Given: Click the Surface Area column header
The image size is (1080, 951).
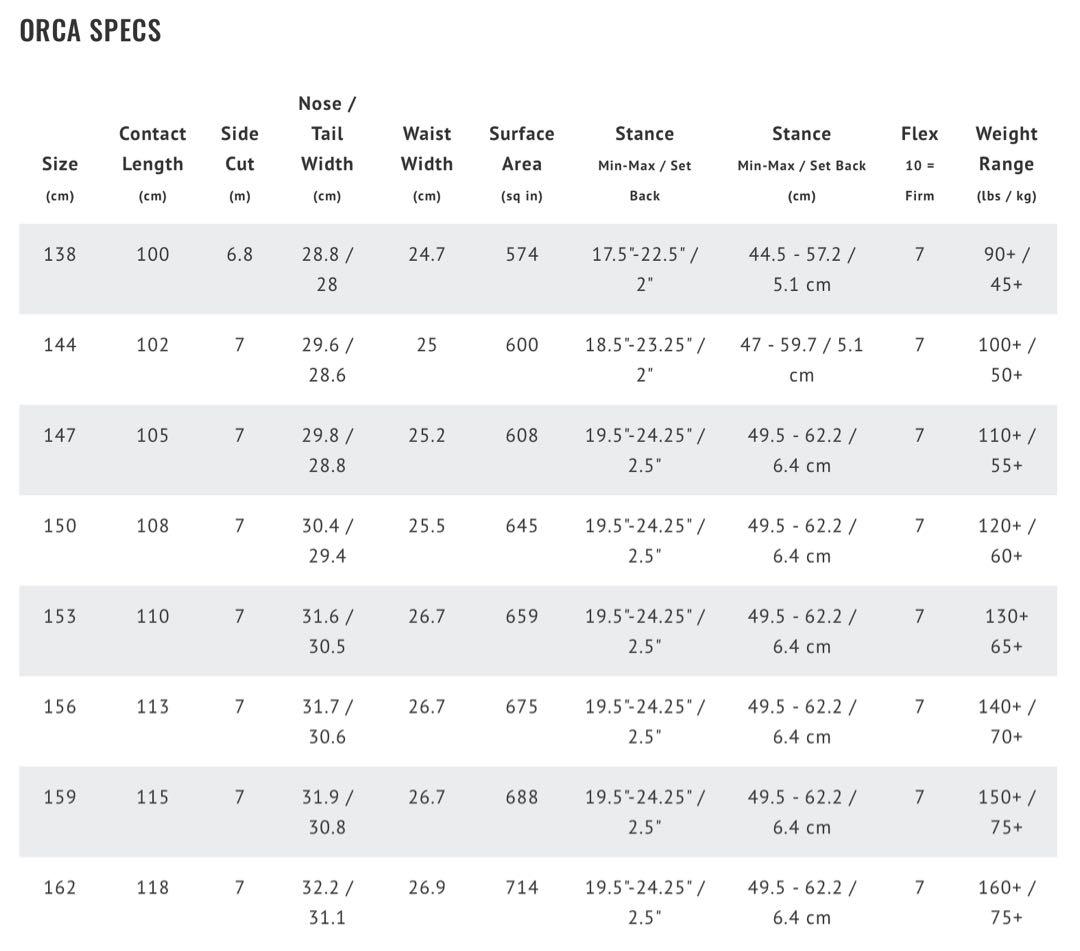Looking at the screenshot, I should pyautogui.click(x=521, y=149).
